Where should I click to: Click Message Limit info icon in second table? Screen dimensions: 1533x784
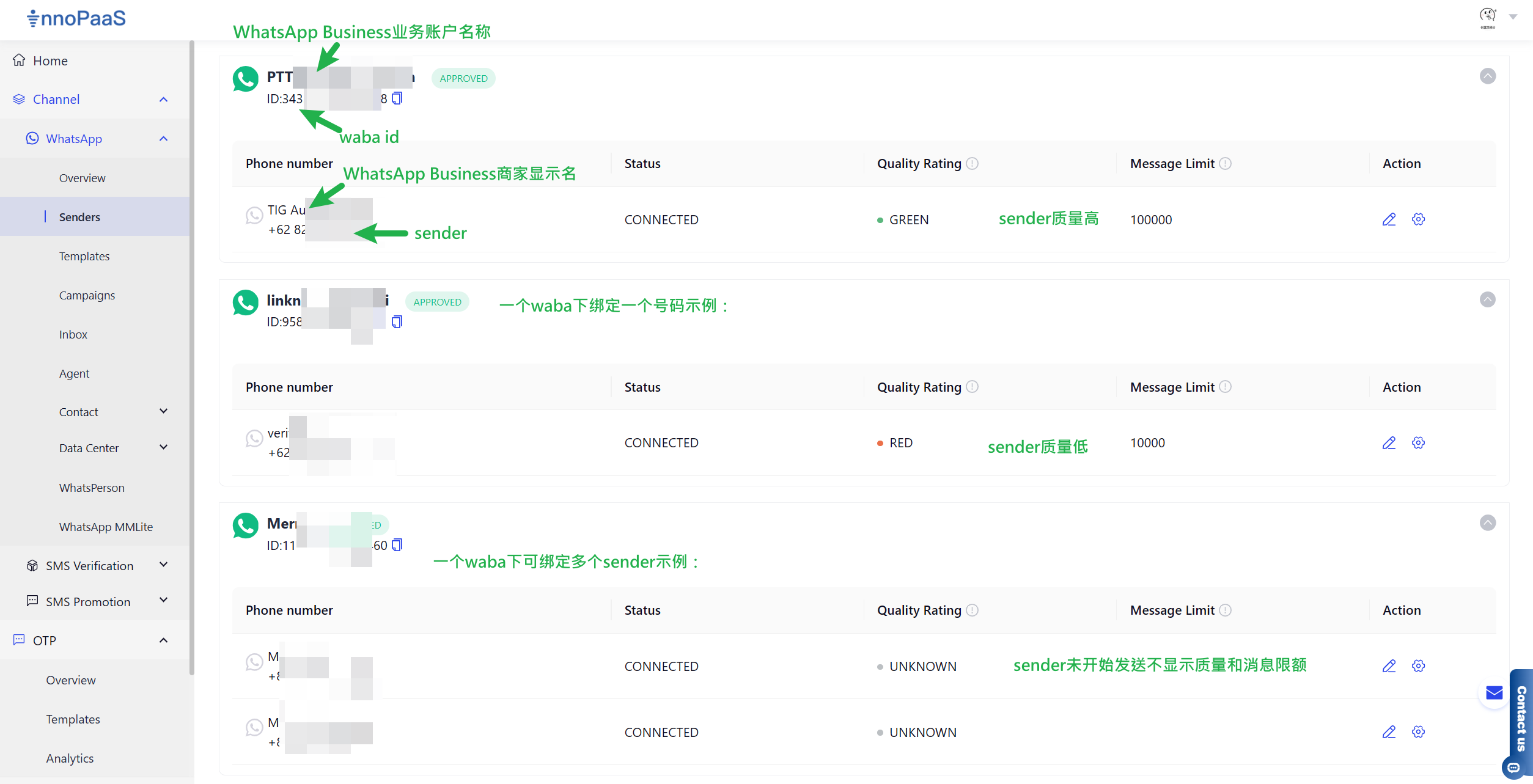pyautogui.click(x=1225, y=387)
